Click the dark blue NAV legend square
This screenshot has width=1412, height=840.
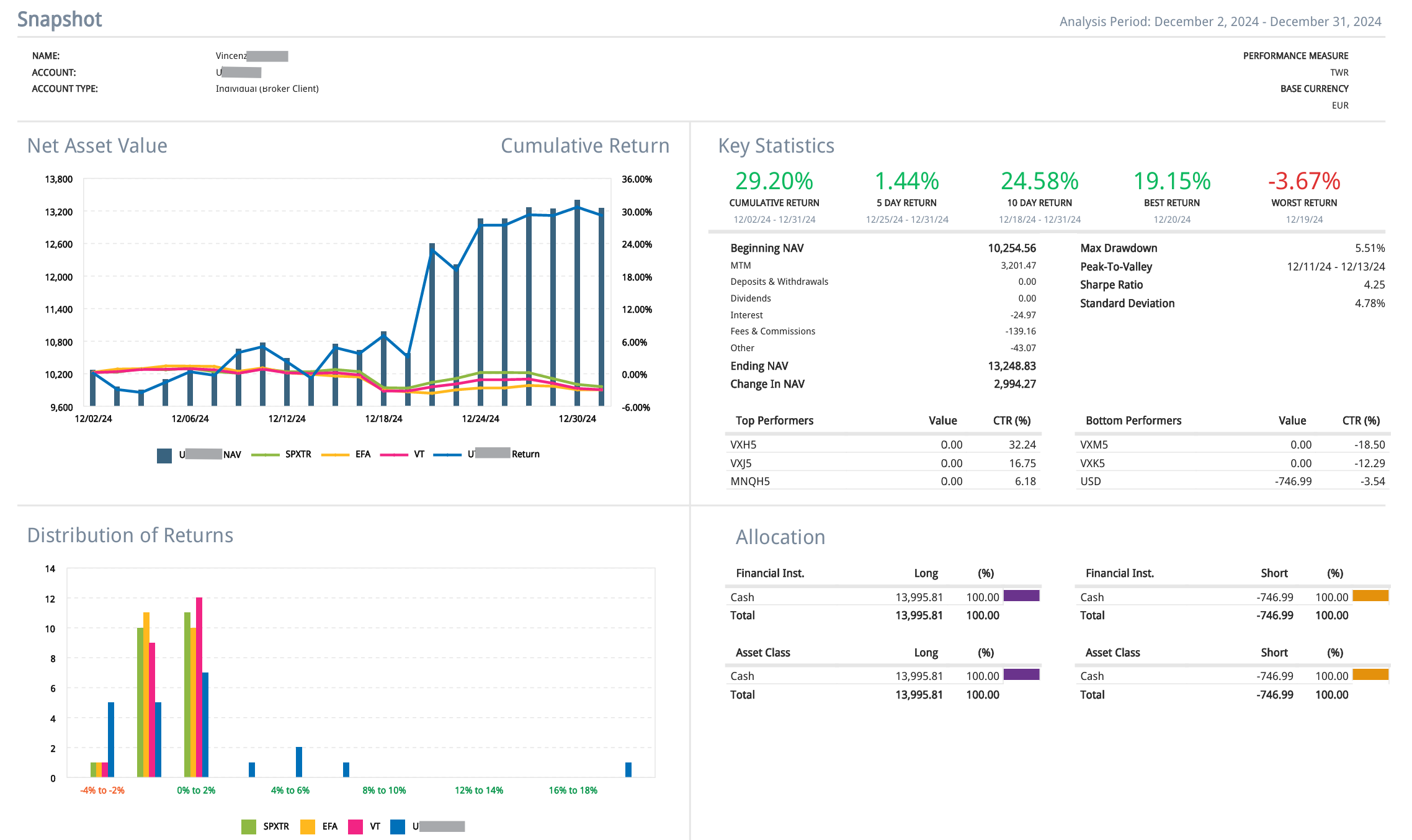(x=164, y=455)
